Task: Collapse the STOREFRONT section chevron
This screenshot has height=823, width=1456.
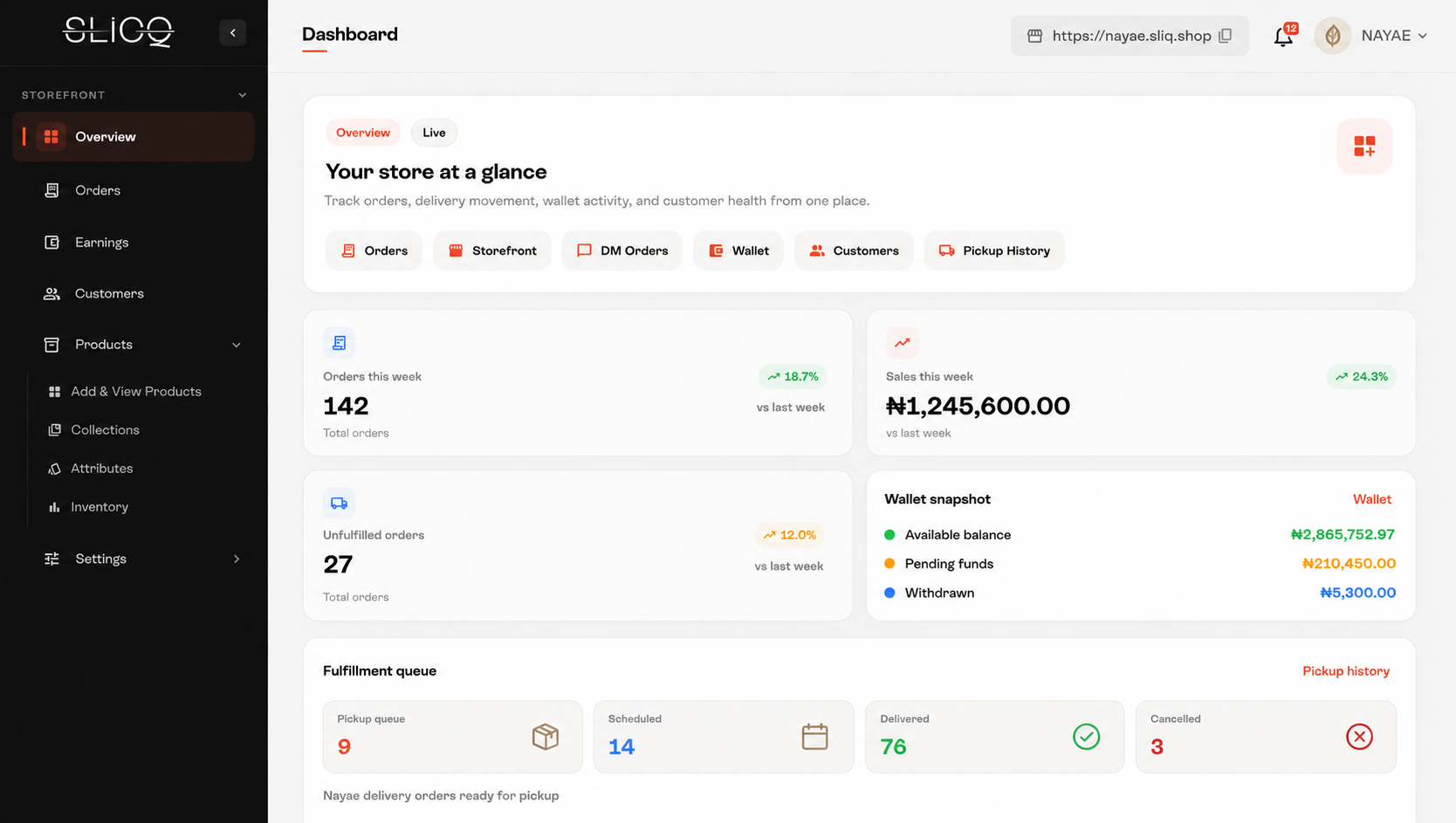Action: tap(243, 95)
